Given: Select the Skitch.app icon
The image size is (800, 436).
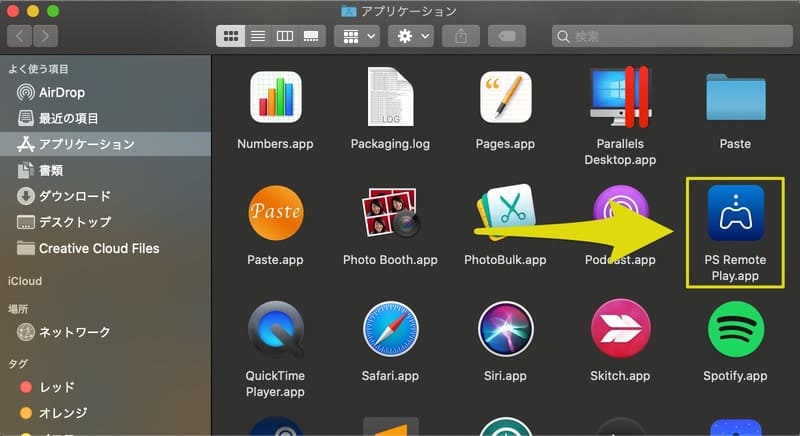Looking at the screenshot, I should (620, 331).
